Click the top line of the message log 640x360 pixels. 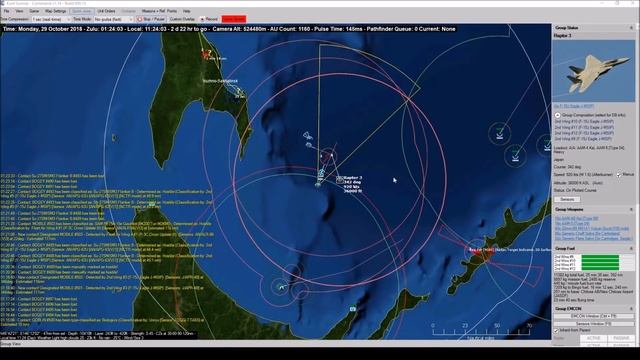(52, 176)
